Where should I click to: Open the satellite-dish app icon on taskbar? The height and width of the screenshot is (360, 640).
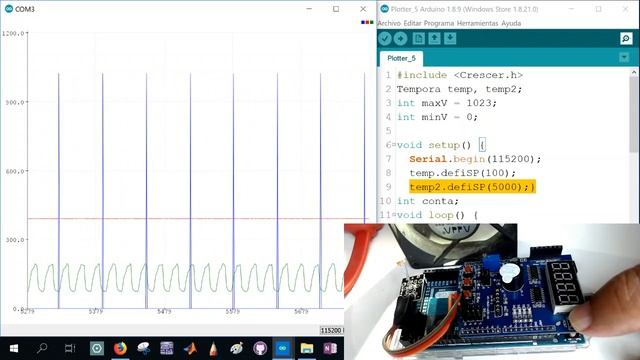point(143,349)
